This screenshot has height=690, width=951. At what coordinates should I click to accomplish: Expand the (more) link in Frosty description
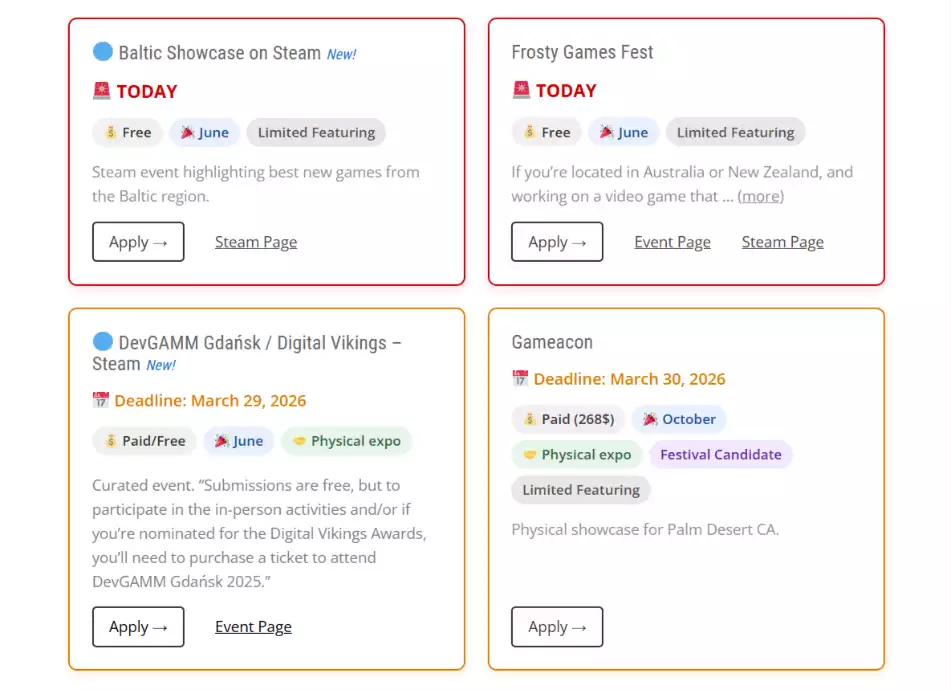761,196
